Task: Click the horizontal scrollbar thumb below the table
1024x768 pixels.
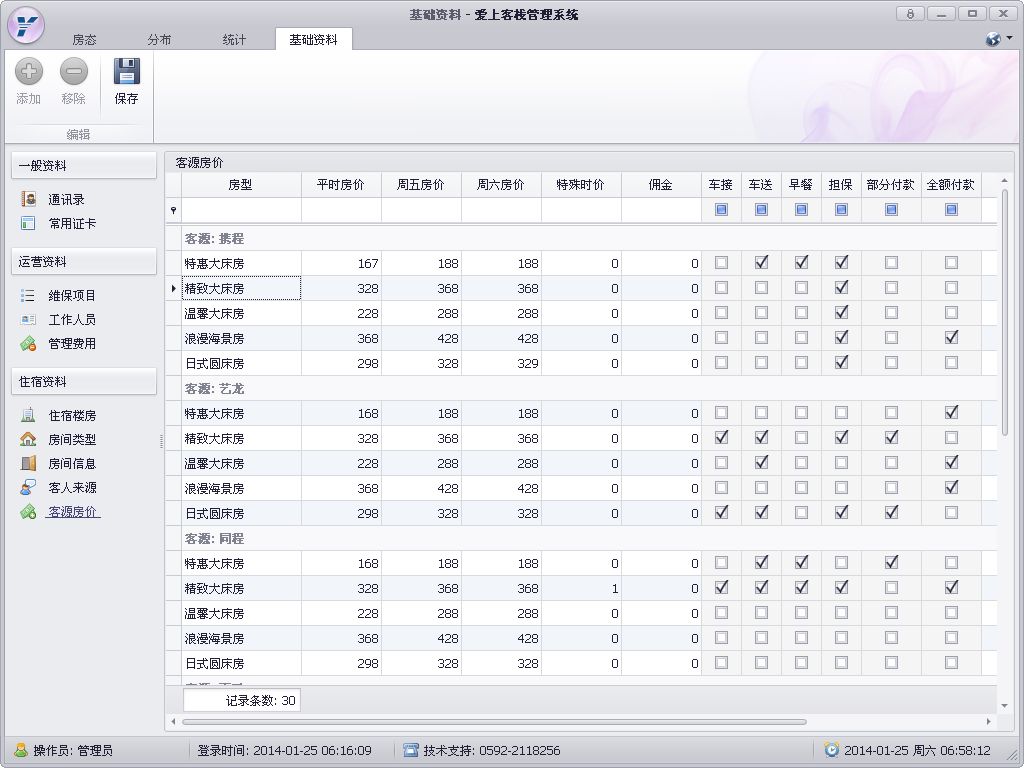Action: point(494,722)
